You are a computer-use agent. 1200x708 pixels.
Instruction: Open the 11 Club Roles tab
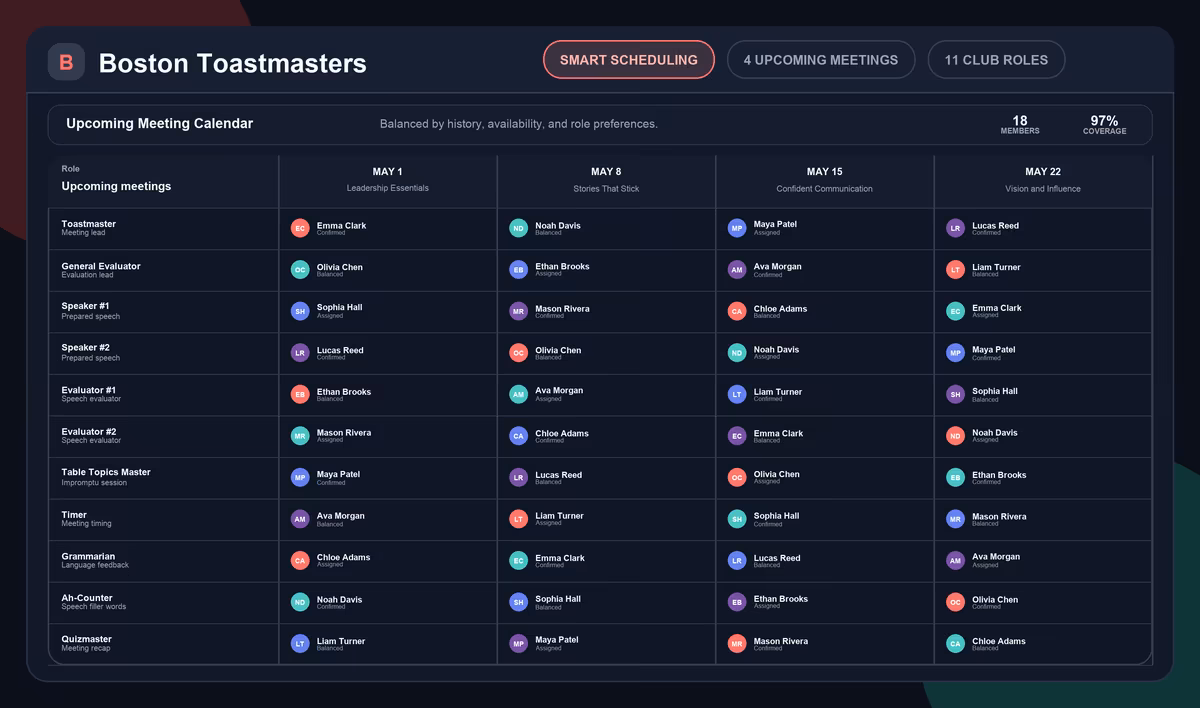point(996,60)
